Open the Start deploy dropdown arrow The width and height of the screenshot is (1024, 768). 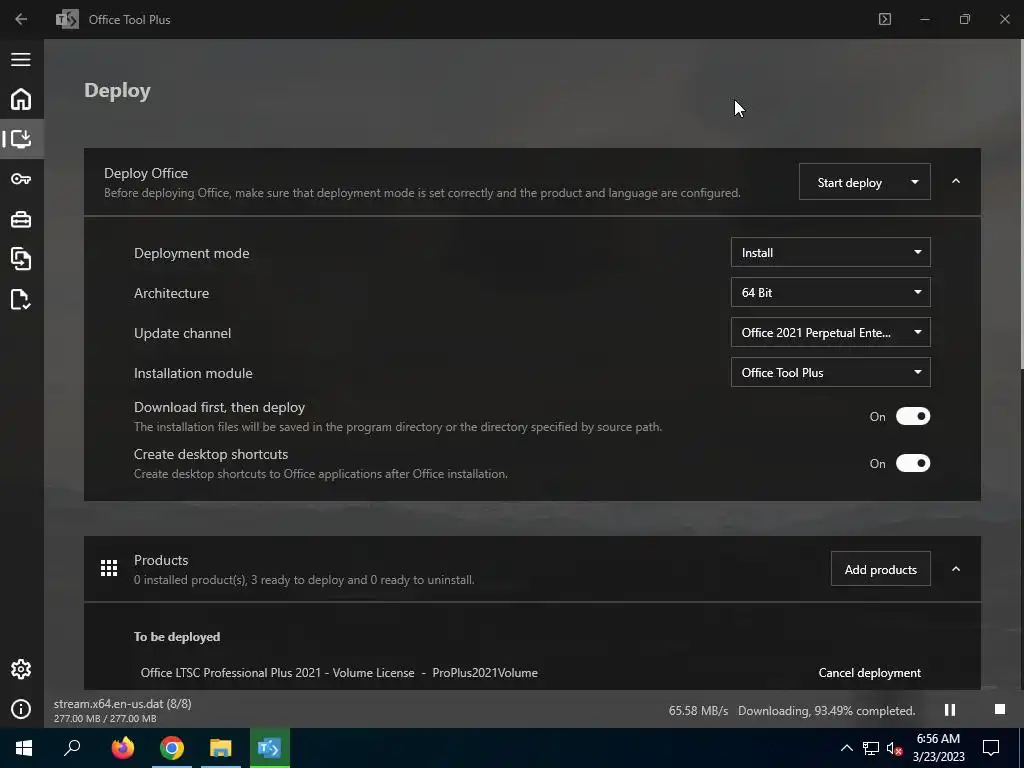coord(915,182)
